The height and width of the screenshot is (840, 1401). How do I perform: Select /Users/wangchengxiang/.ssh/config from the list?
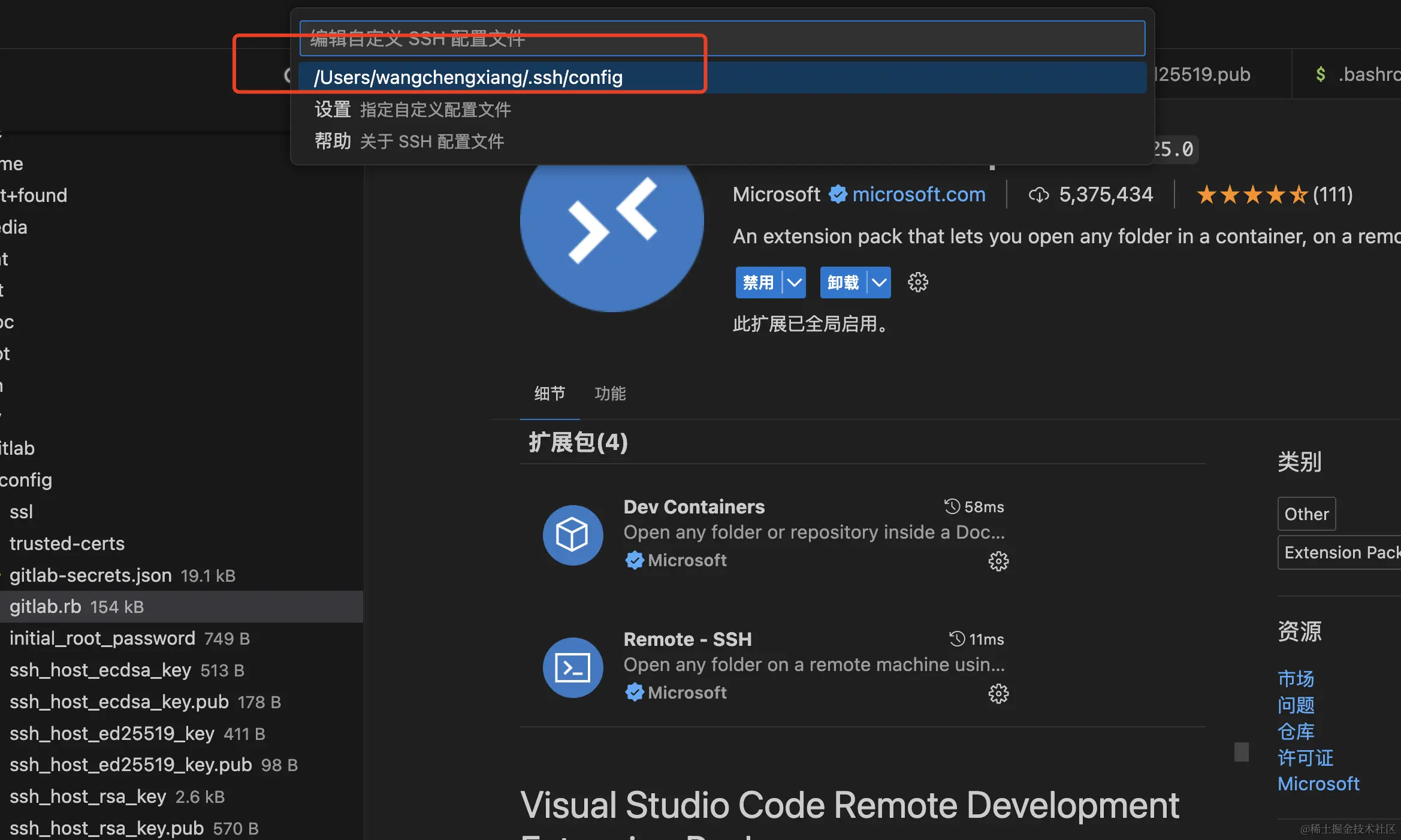click(468, 77)
